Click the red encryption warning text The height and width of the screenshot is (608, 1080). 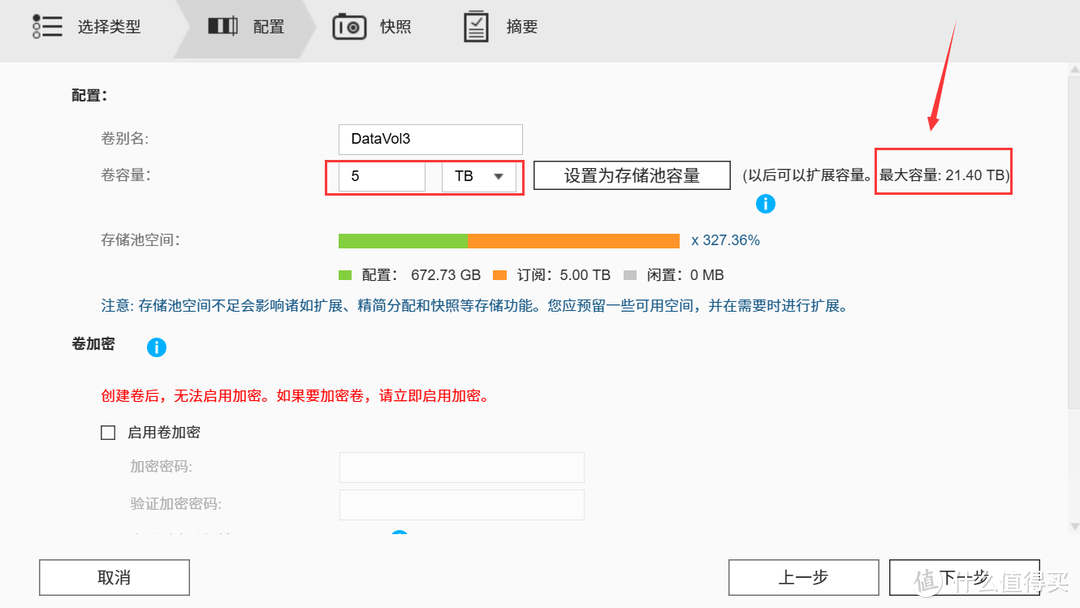tap(295, 396)
